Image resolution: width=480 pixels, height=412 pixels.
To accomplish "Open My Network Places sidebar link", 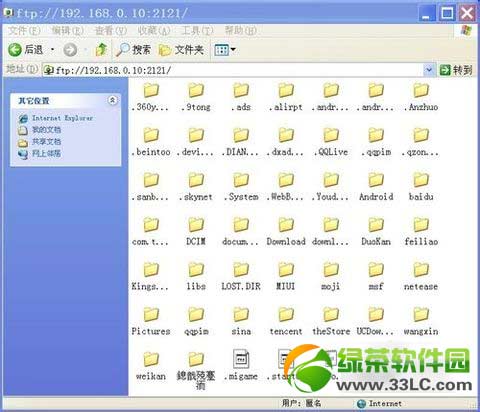I will point(40,154).
